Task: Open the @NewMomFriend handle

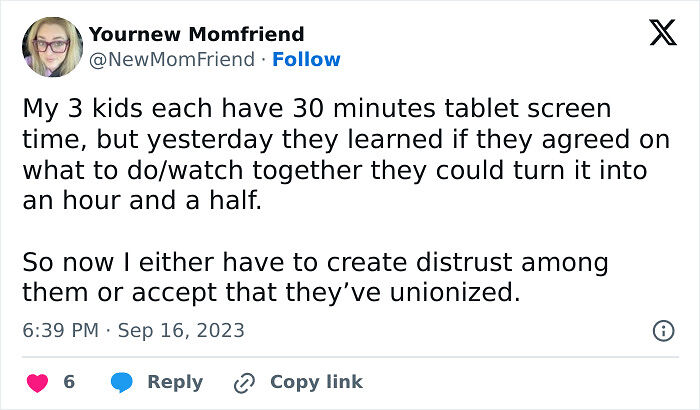Action: [172, 59]
